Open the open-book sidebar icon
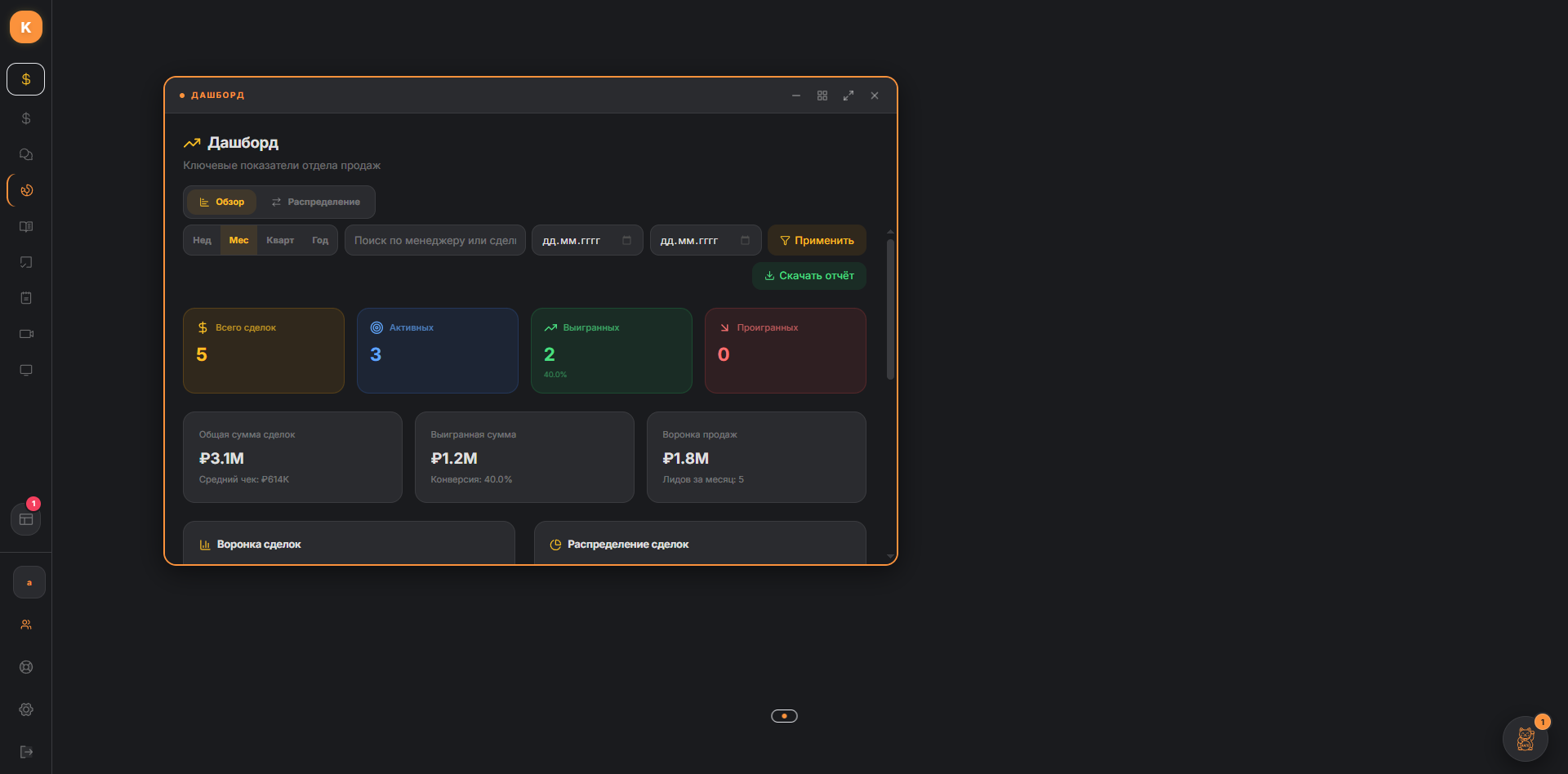 click(x=25, y=226)
